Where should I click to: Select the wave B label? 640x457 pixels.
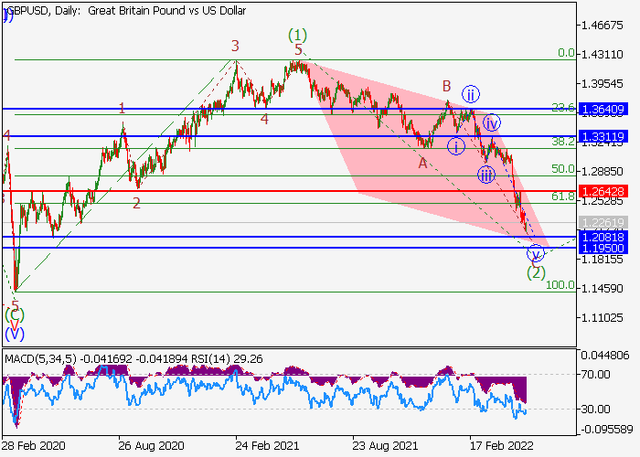447,86
